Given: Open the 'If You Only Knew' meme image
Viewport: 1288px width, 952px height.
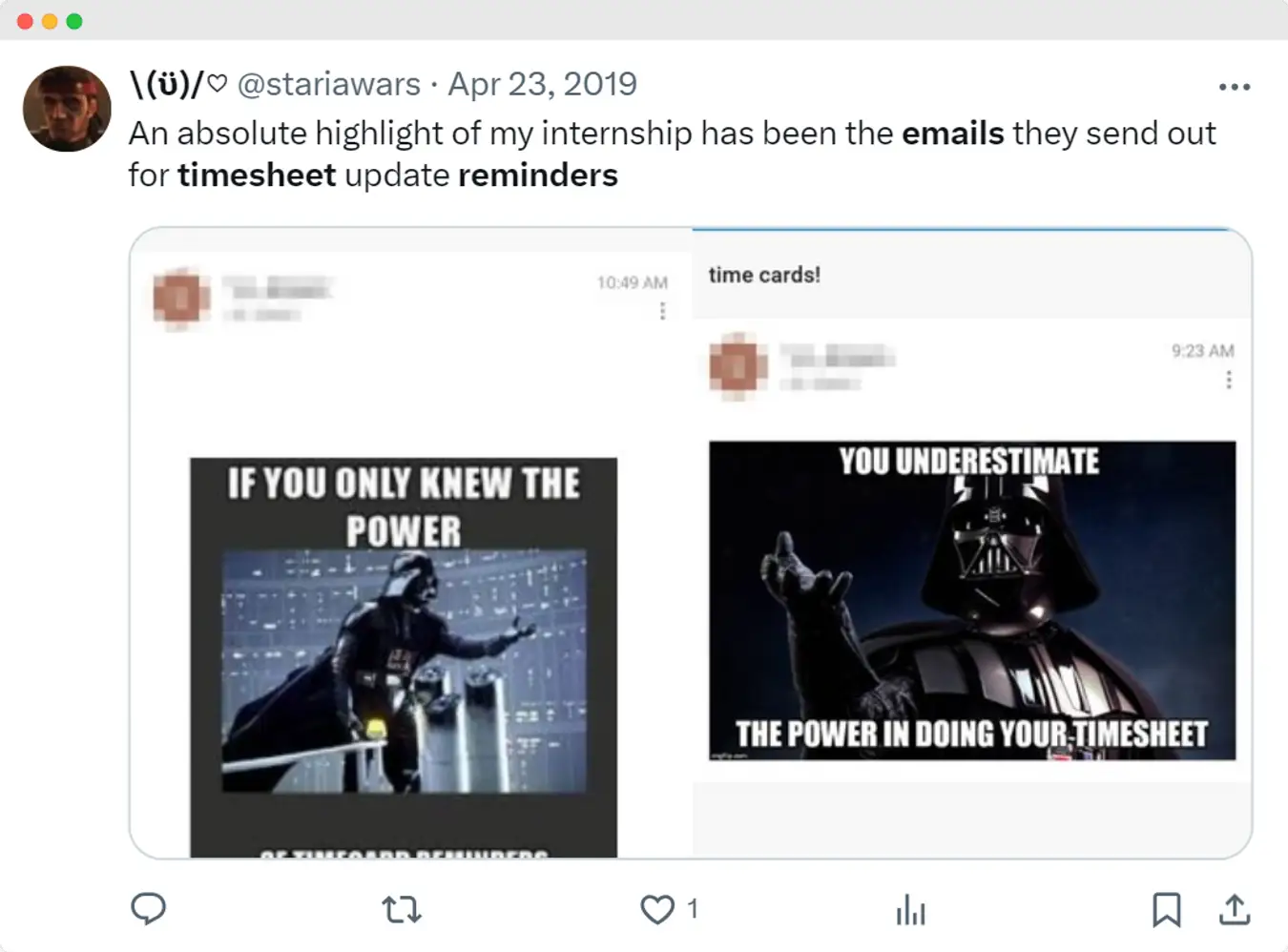Looking at the screenshot, I should 404,657.
